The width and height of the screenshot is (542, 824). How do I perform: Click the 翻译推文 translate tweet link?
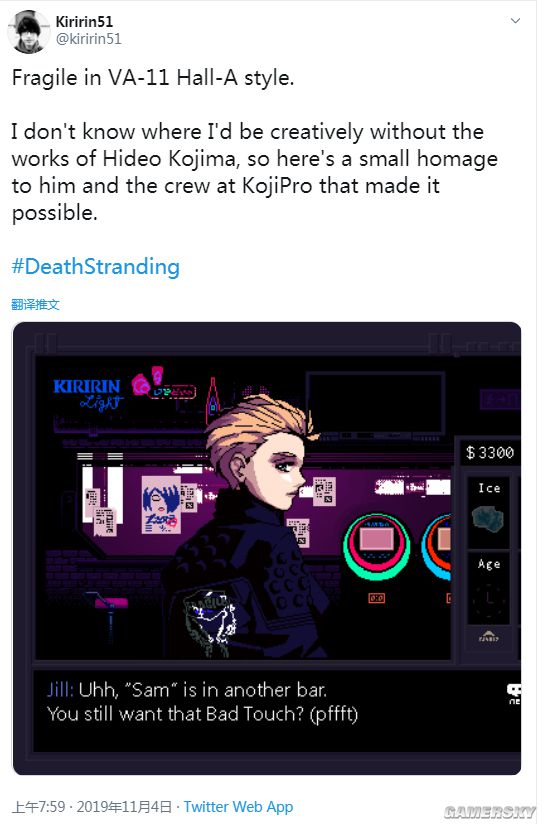(x=35, y=304)
